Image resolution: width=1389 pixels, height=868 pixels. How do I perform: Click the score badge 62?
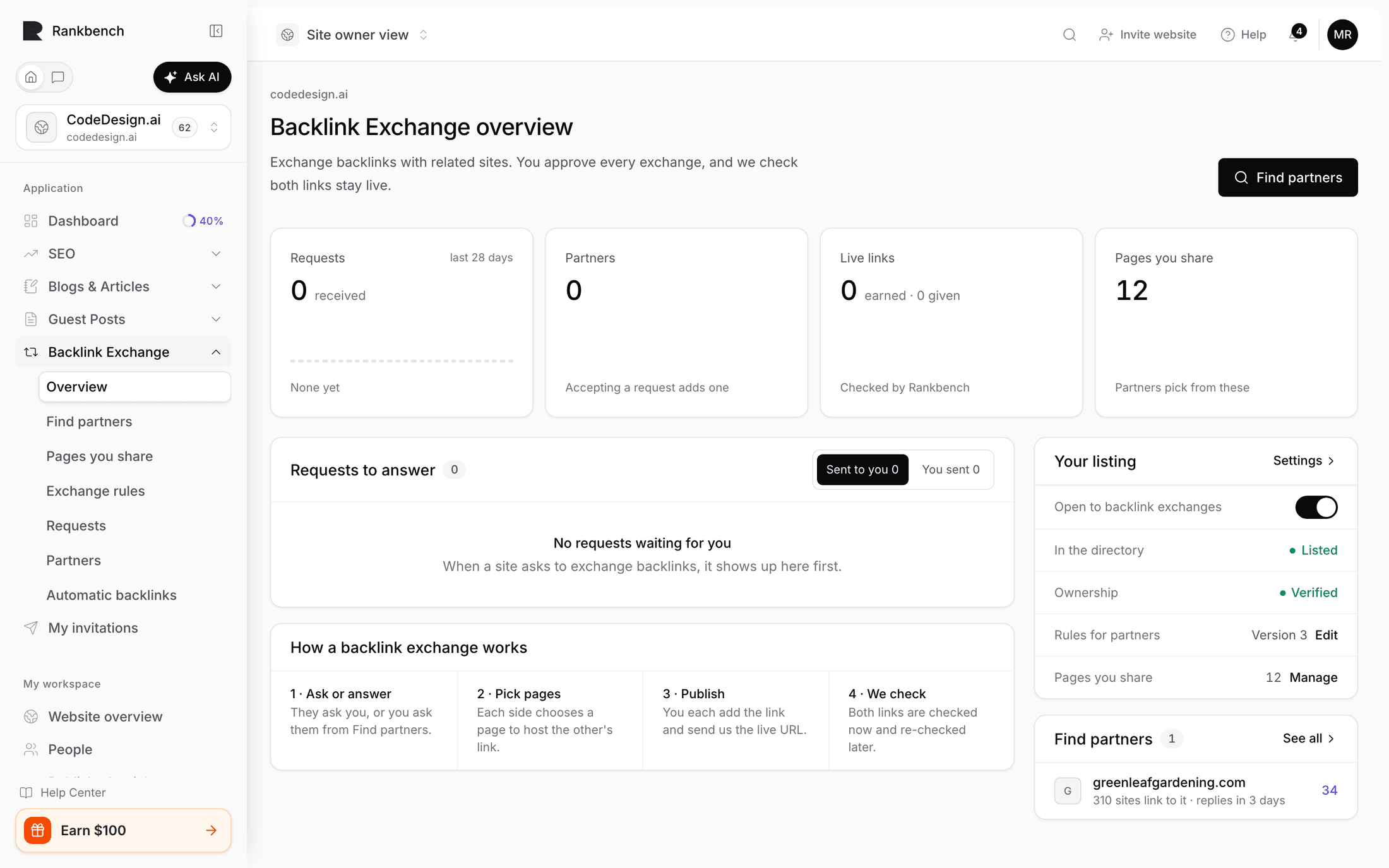[184, 128]
